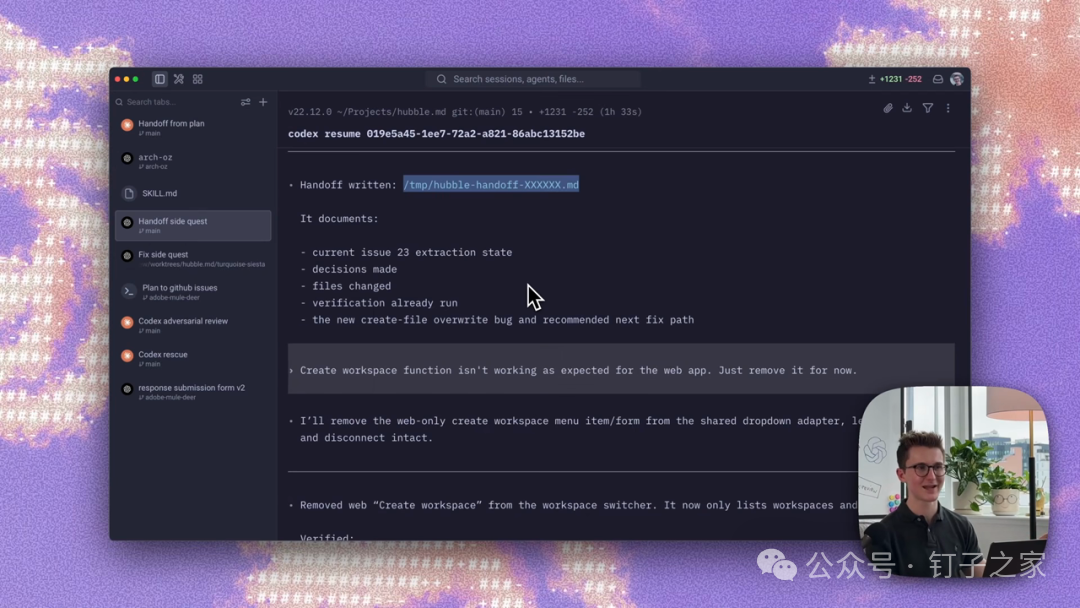Click the agent icon of Fix side quest
The width and height of the screenshot is (1080, 608).
pos(127,255)
